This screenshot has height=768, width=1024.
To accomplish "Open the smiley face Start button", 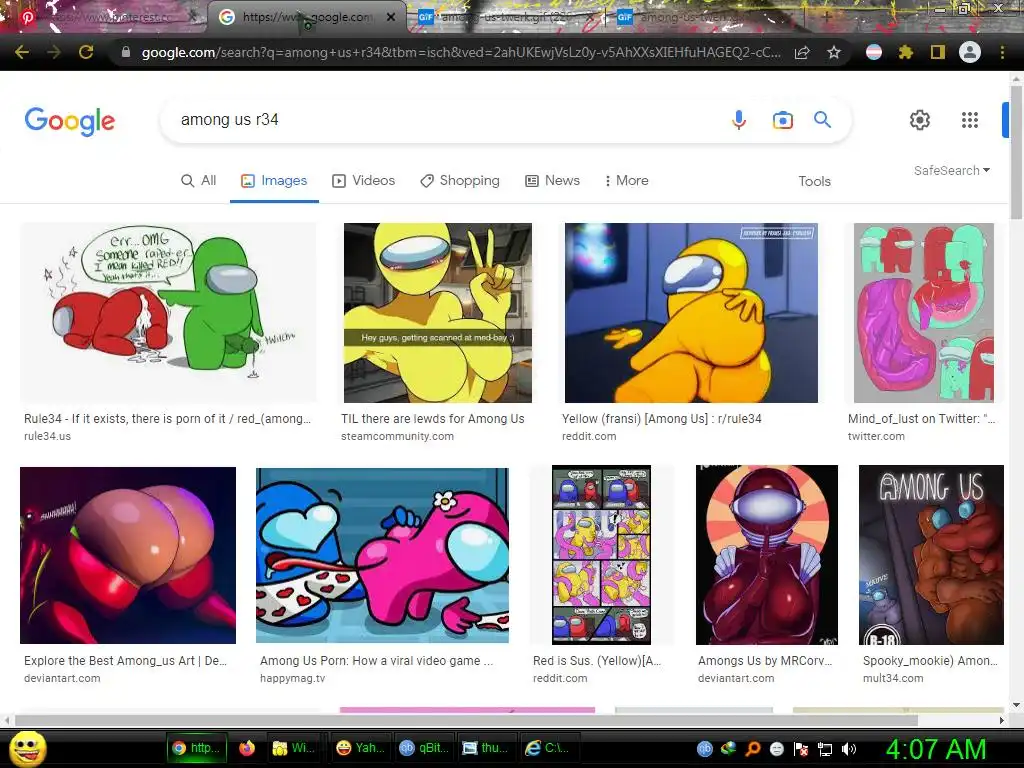I will point(27,748).
